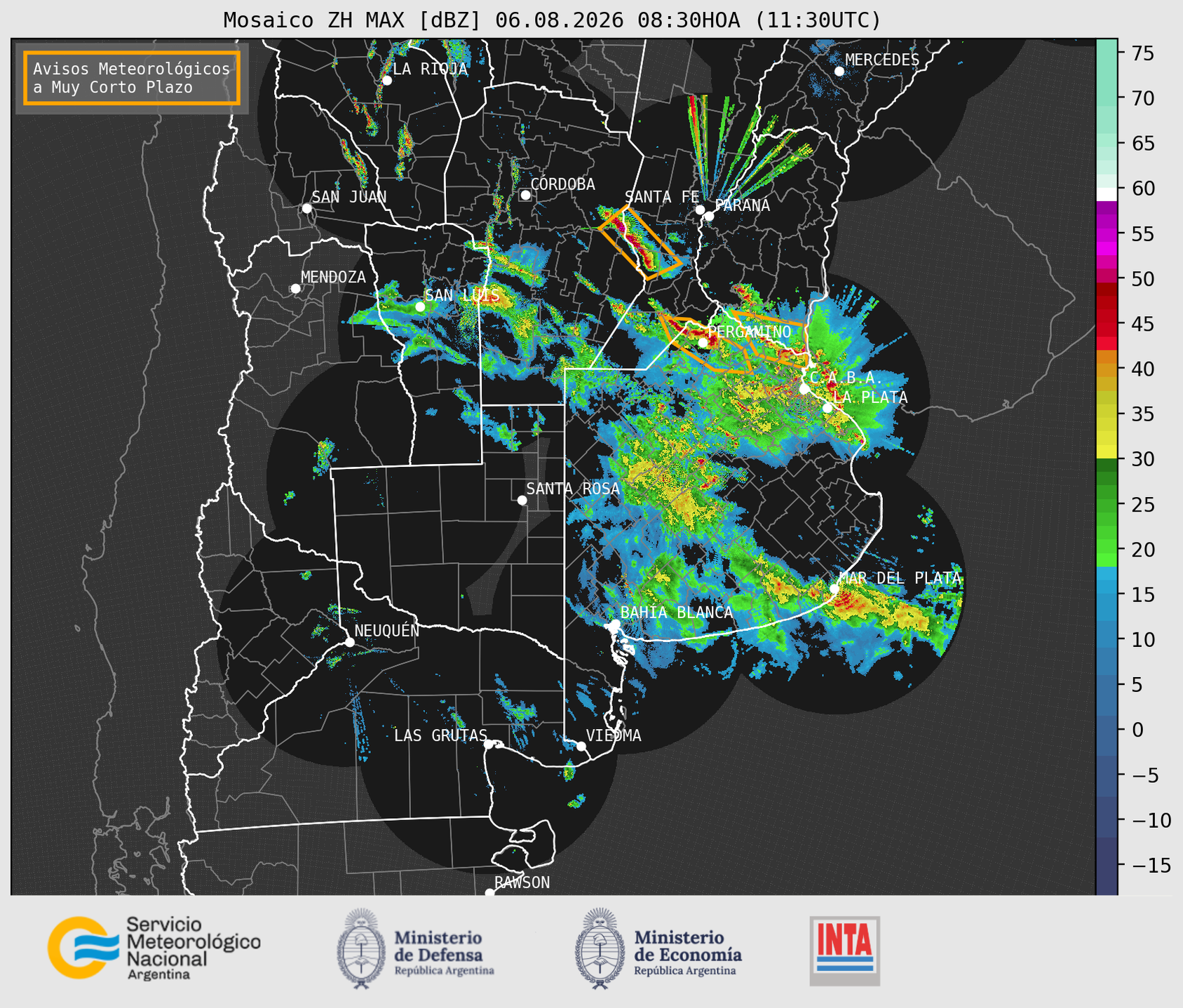Click the Servicio Meteorológico Nacional logo
This screenshot has width=1183, height=1008.
pyautogui.click(x=154, y=948)
